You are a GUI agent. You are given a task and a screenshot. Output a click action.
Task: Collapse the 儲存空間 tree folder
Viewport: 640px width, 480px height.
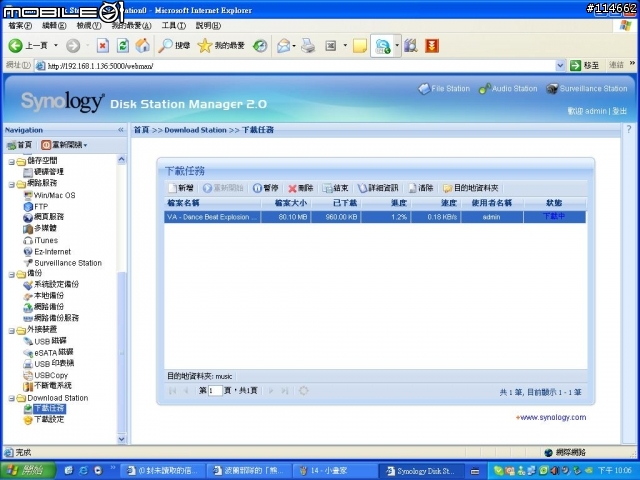click(12, 162)
